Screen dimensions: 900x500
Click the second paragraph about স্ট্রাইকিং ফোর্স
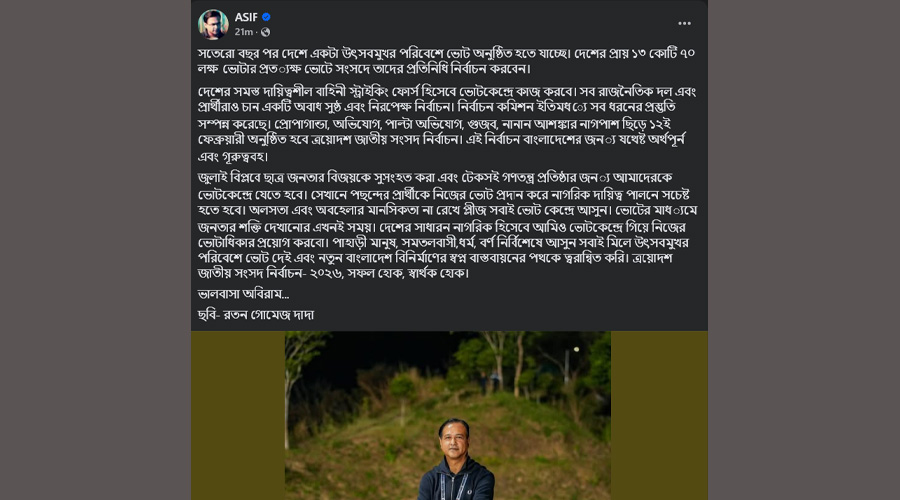(447, 123)
